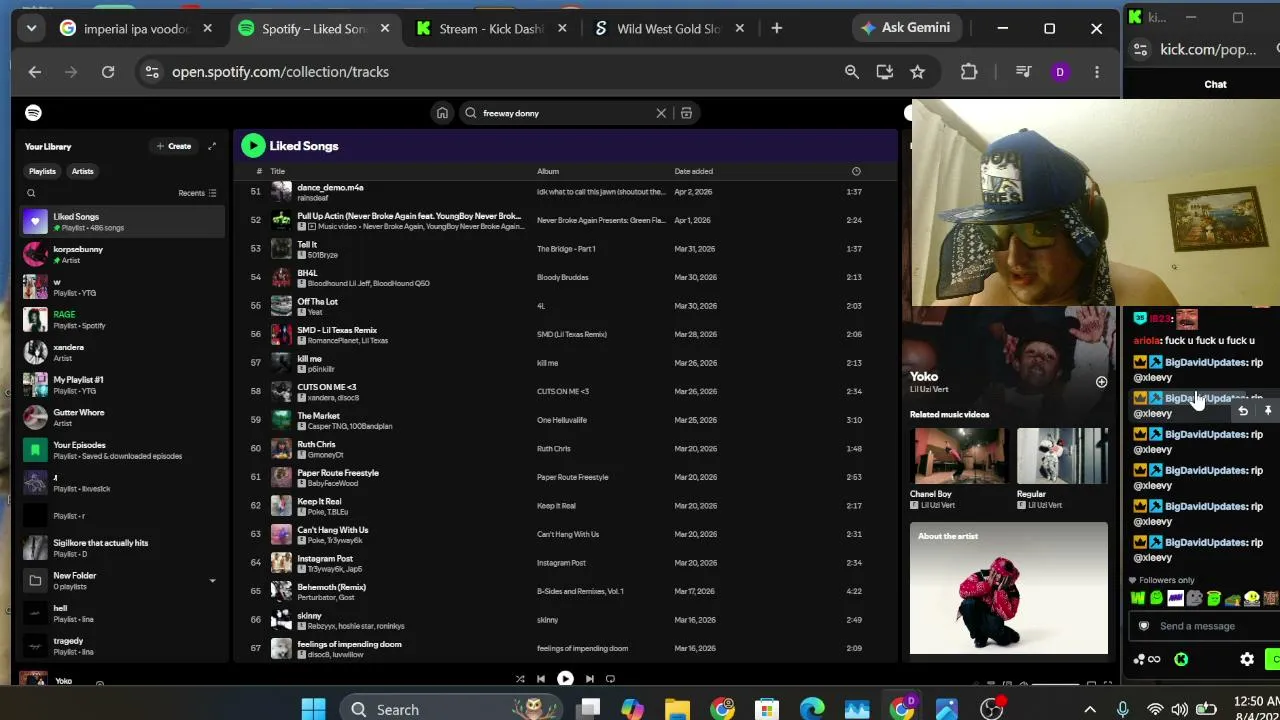Filter library by Artists chip
Screen dimensions: 1280x720
[83, 171]
